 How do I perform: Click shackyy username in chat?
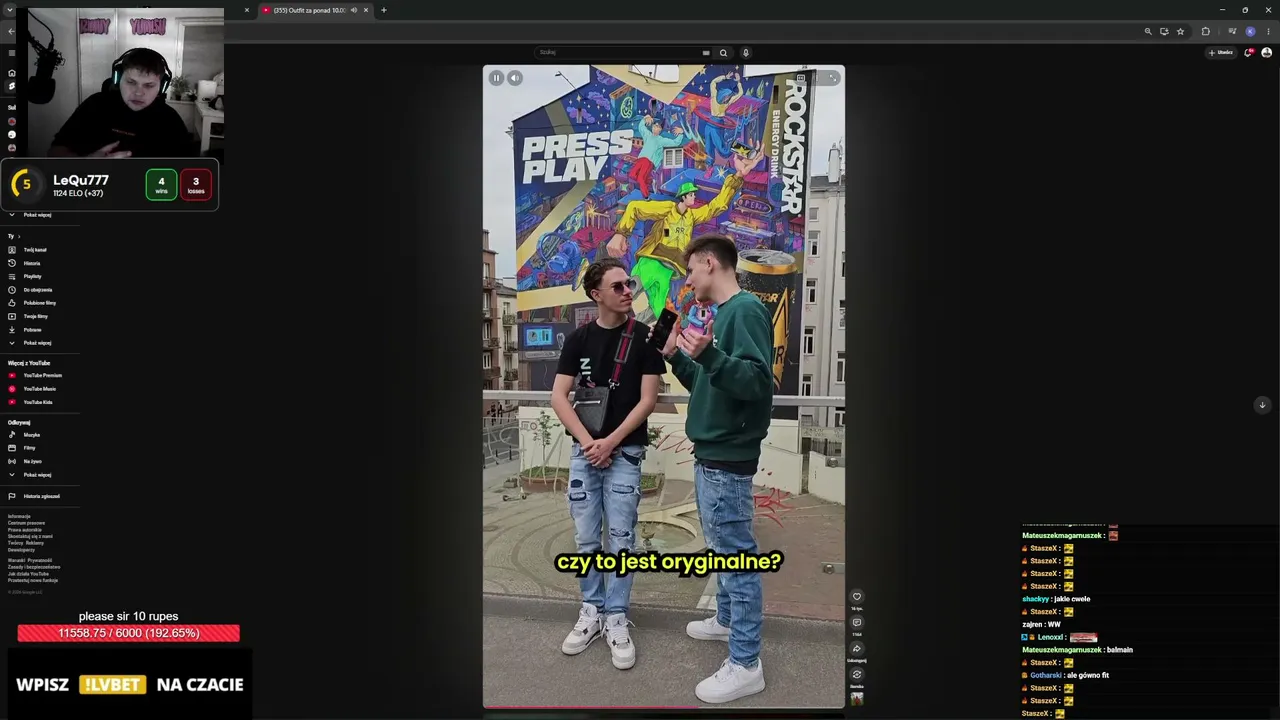1035,599
